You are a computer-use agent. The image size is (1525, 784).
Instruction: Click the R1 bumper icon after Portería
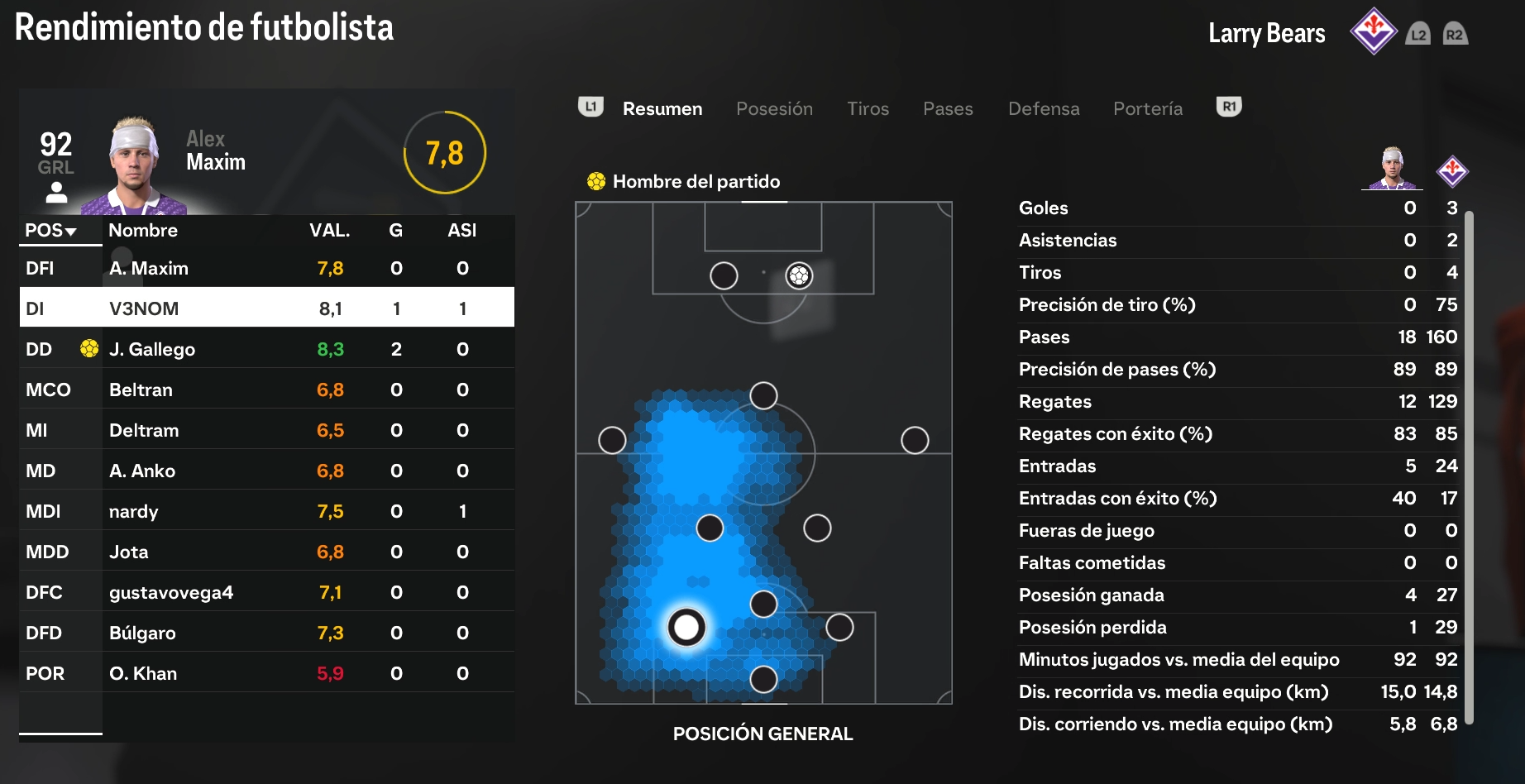[x=1229, y=107]
